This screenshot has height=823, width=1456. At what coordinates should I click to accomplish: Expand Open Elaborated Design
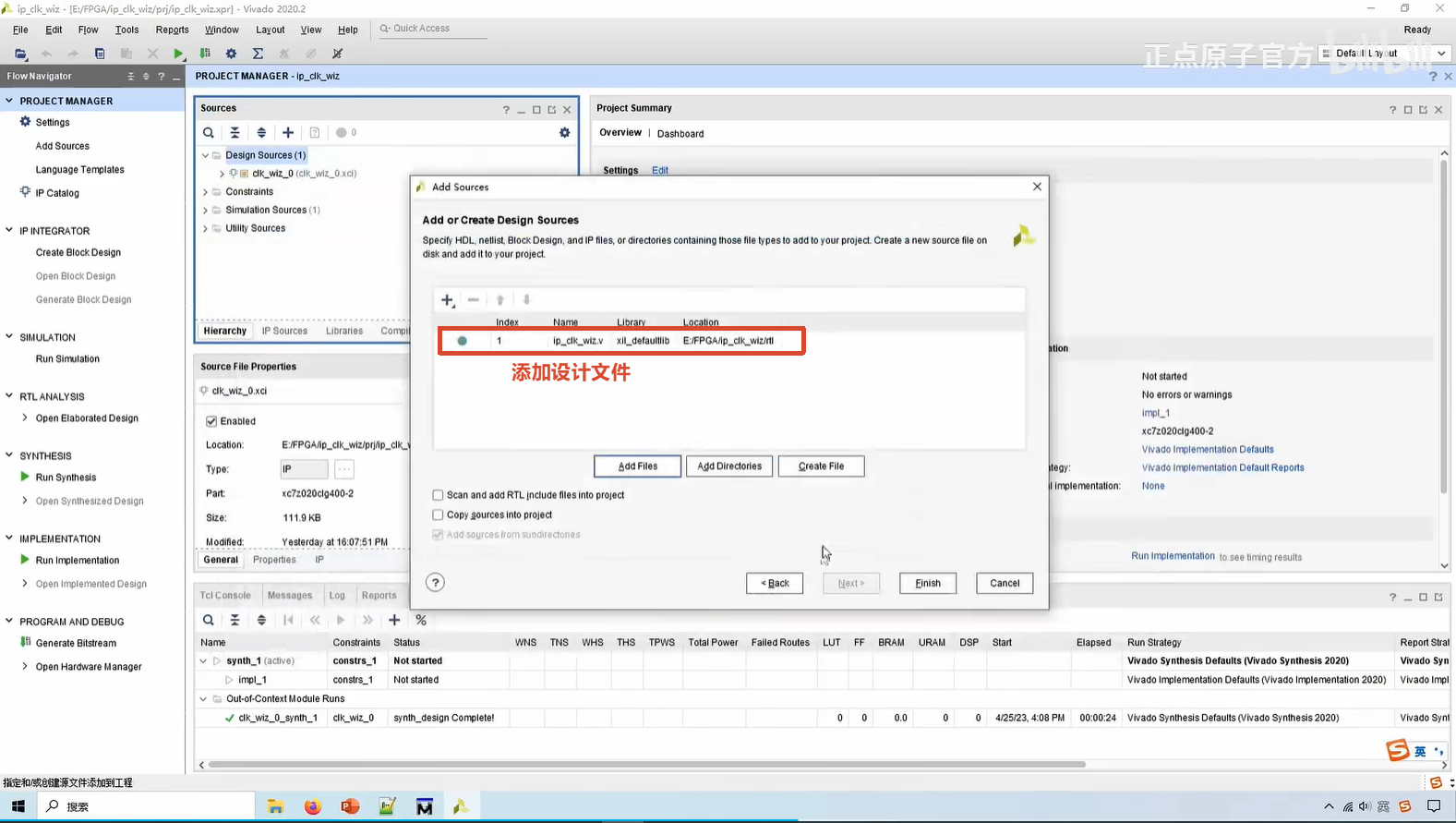pos(25,418)
